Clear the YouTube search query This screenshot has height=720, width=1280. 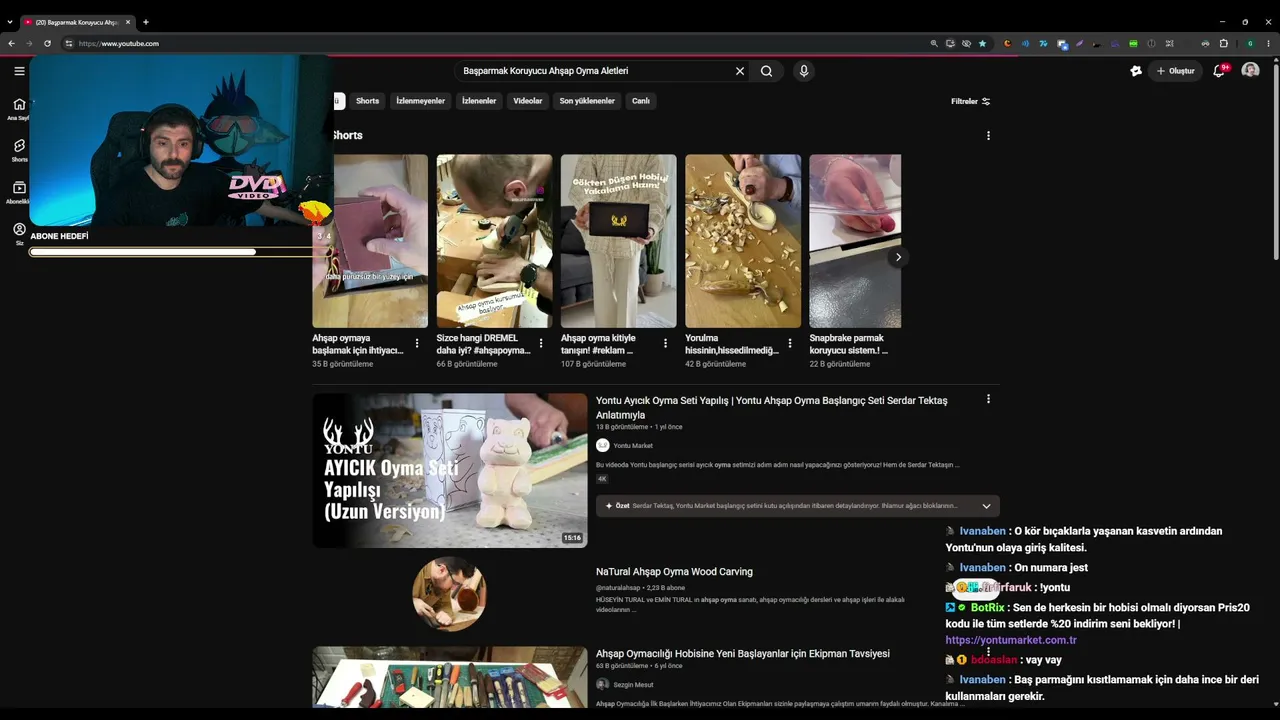click(x=740, y=71)
